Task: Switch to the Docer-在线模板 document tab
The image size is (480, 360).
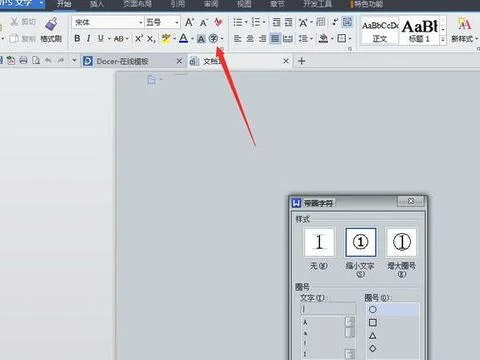Action: click(133, 61)
